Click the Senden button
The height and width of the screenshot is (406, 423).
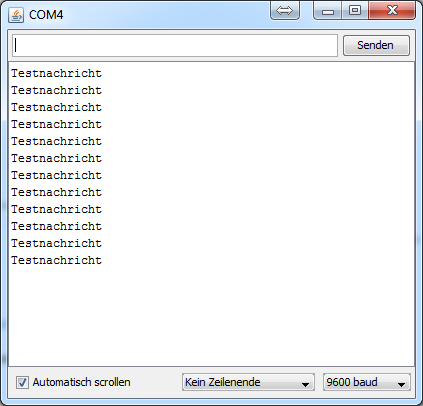(x=376, y=45)
